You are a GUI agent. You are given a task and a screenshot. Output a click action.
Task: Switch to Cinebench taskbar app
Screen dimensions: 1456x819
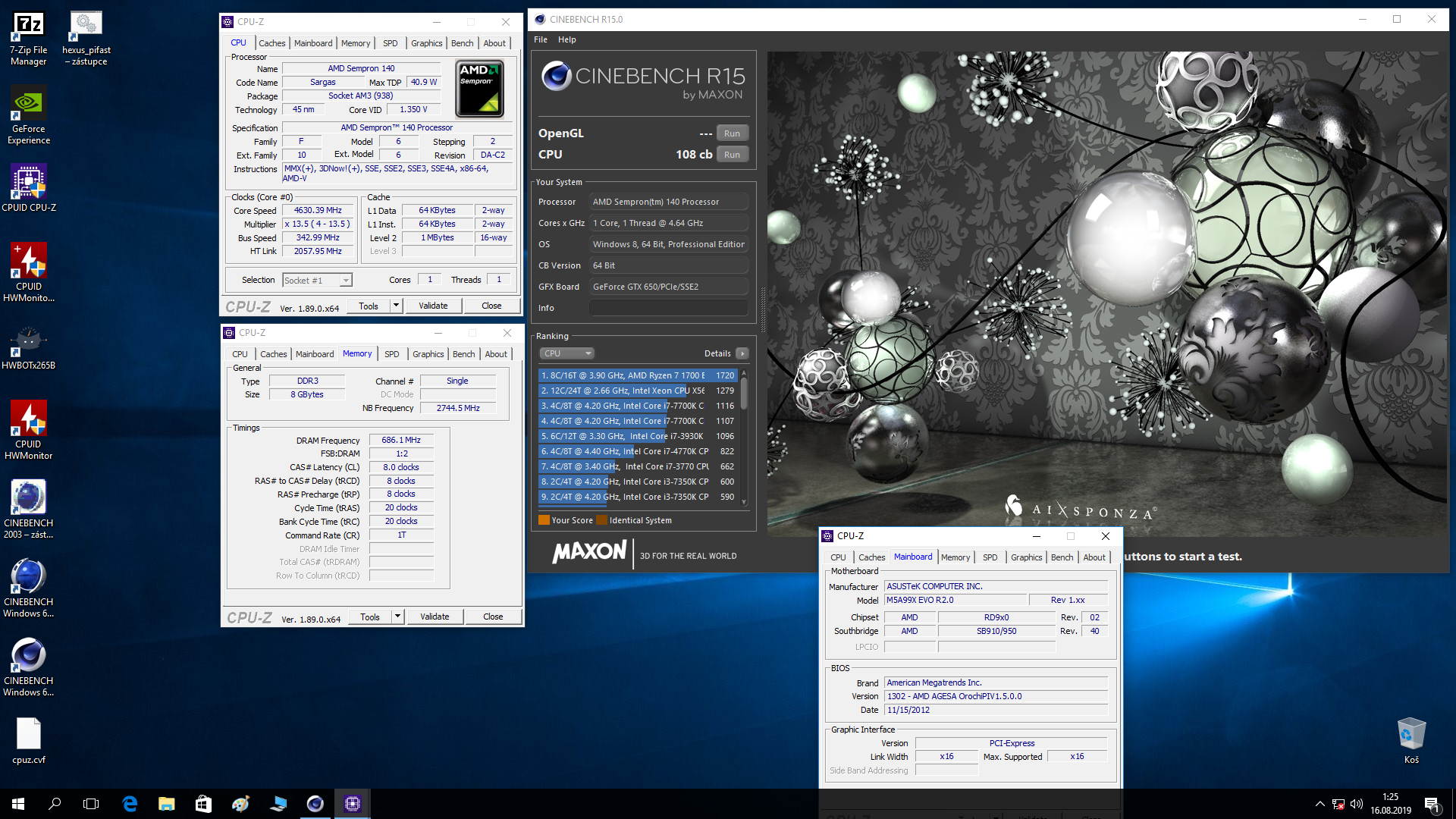[x=315, y=804]
